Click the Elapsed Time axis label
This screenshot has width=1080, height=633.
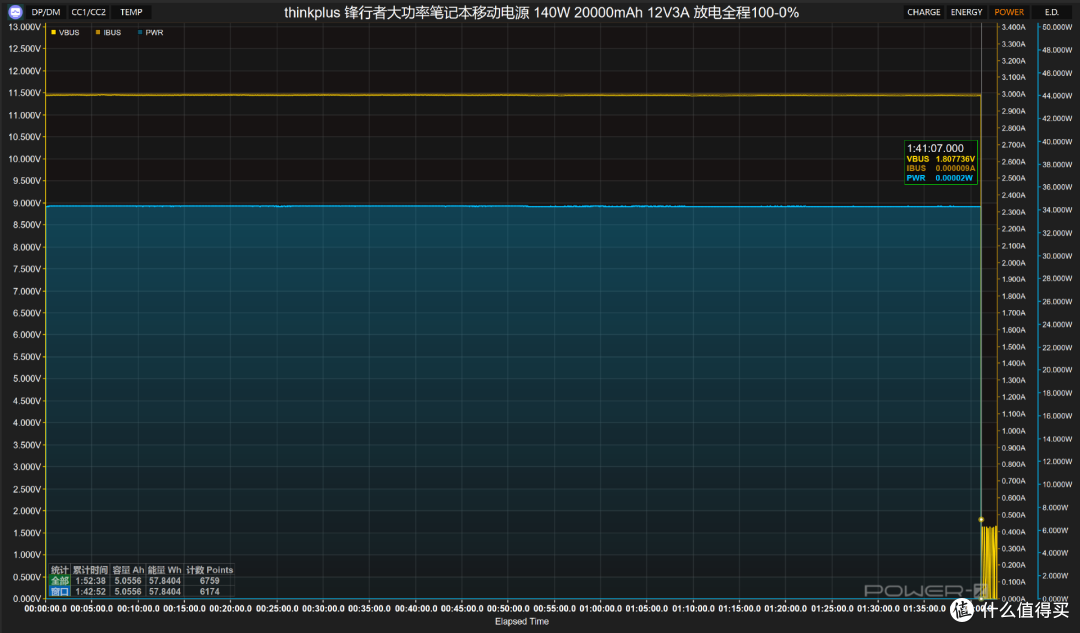click(521, 621)
